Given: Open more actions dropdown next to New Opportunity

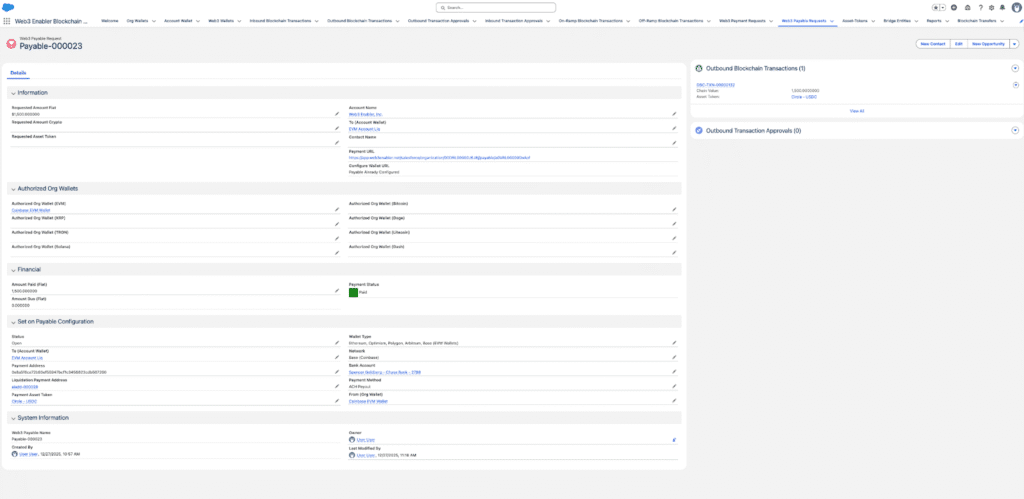Looking at the screenshot, I should pos(1014,44).
